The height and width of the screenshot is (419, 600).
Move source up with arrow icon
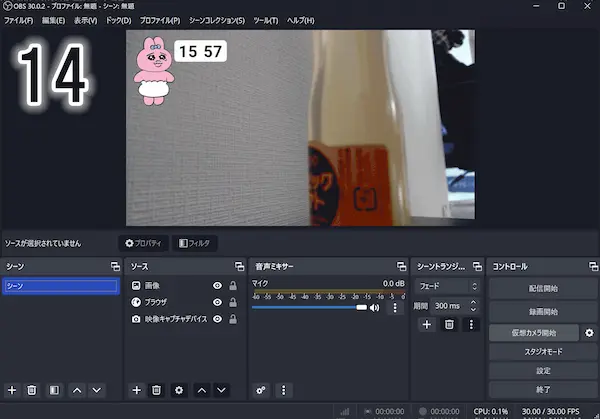tap(201, 389)
